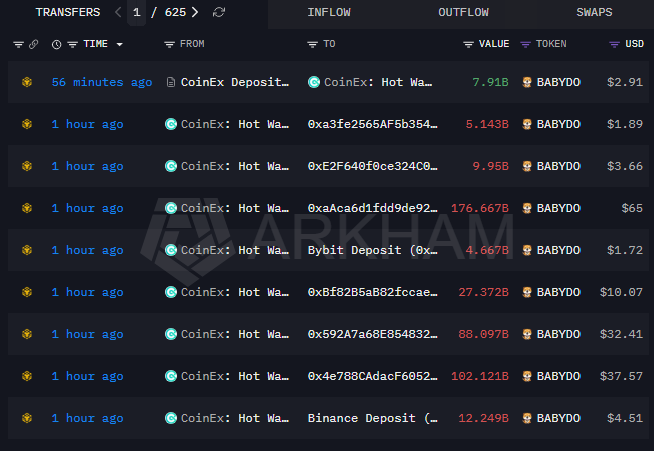Open 1 hour ago link in 27.372B row
Image resolution: width=654 pixels, height=451 pixels.
tap(88, 292)
